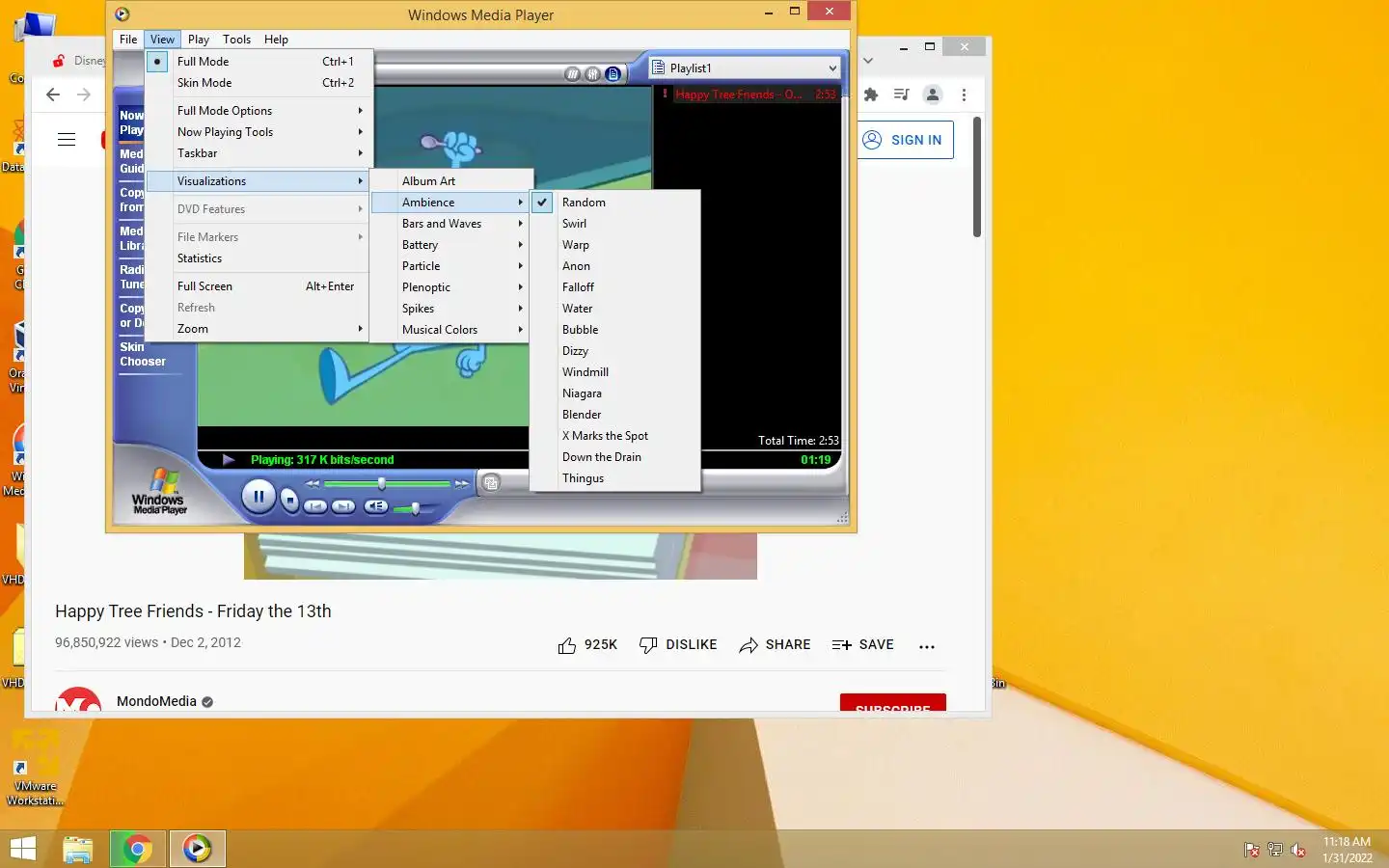Expand the Zoom submenu

pyautogui.click(x=258, y=329)
